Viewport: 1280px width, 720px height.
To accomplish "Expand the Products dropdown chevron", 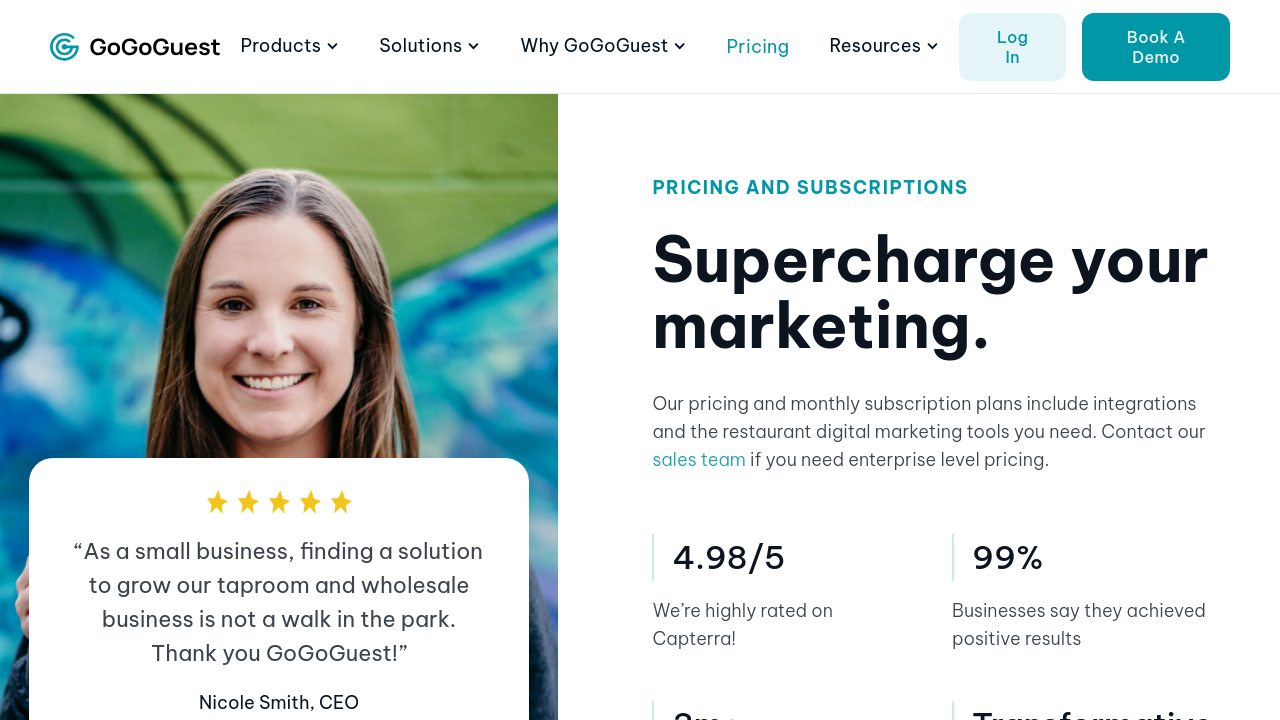I will point(333,46).
